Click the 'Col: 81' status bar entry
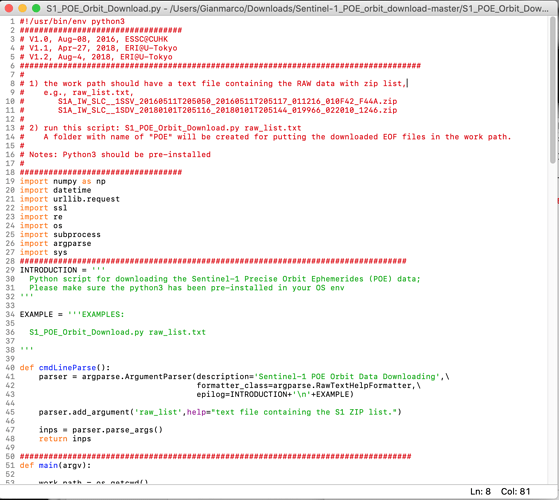 click(x=515, y=491)
